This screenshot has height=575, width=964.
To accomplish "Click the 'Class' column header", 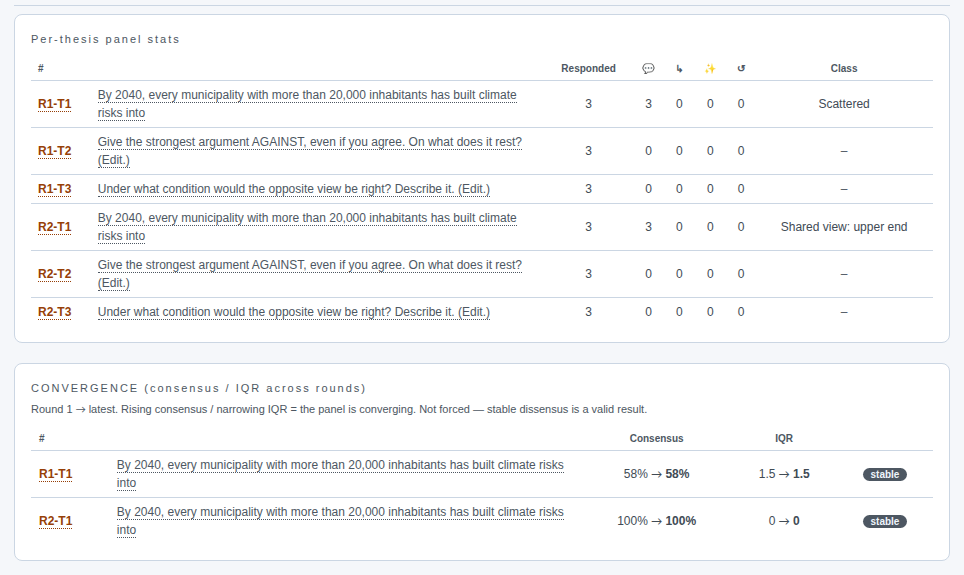I will click(x=844, y=68).
